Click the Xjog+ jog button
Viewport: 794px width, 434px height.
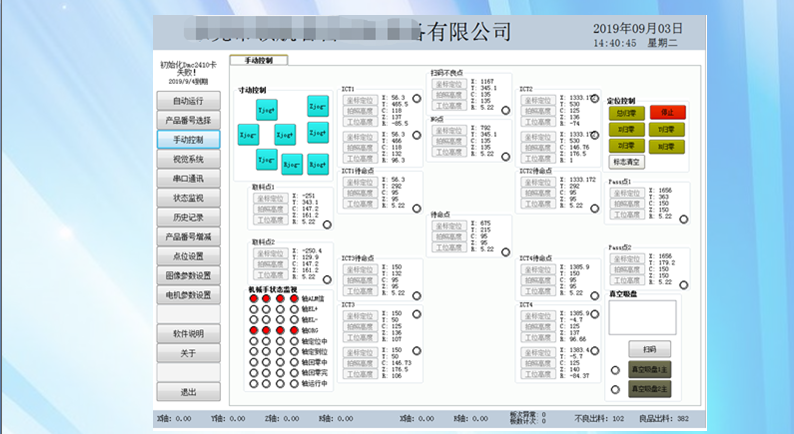[285, 135]
